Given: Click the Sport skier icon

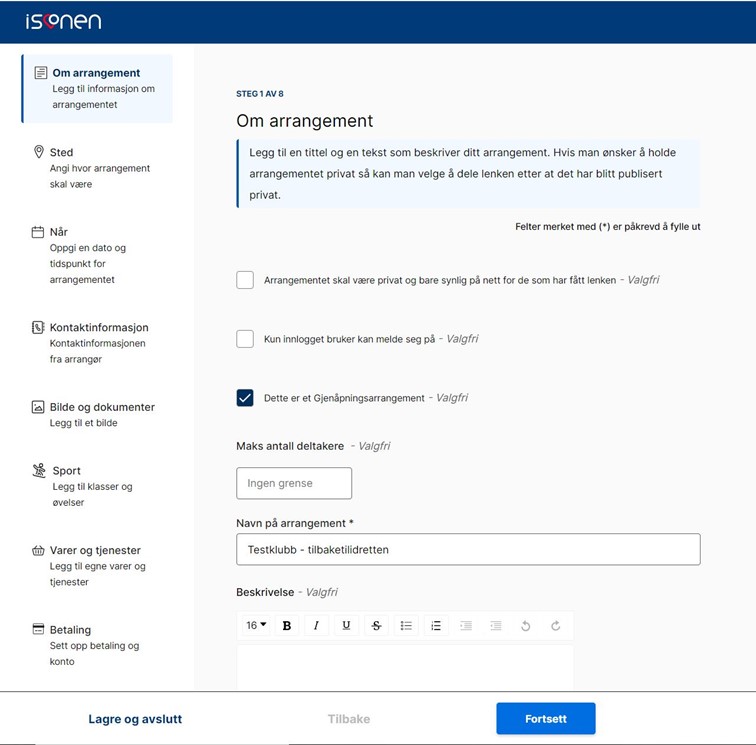Looking at the screenshot, I should point(39,471).
